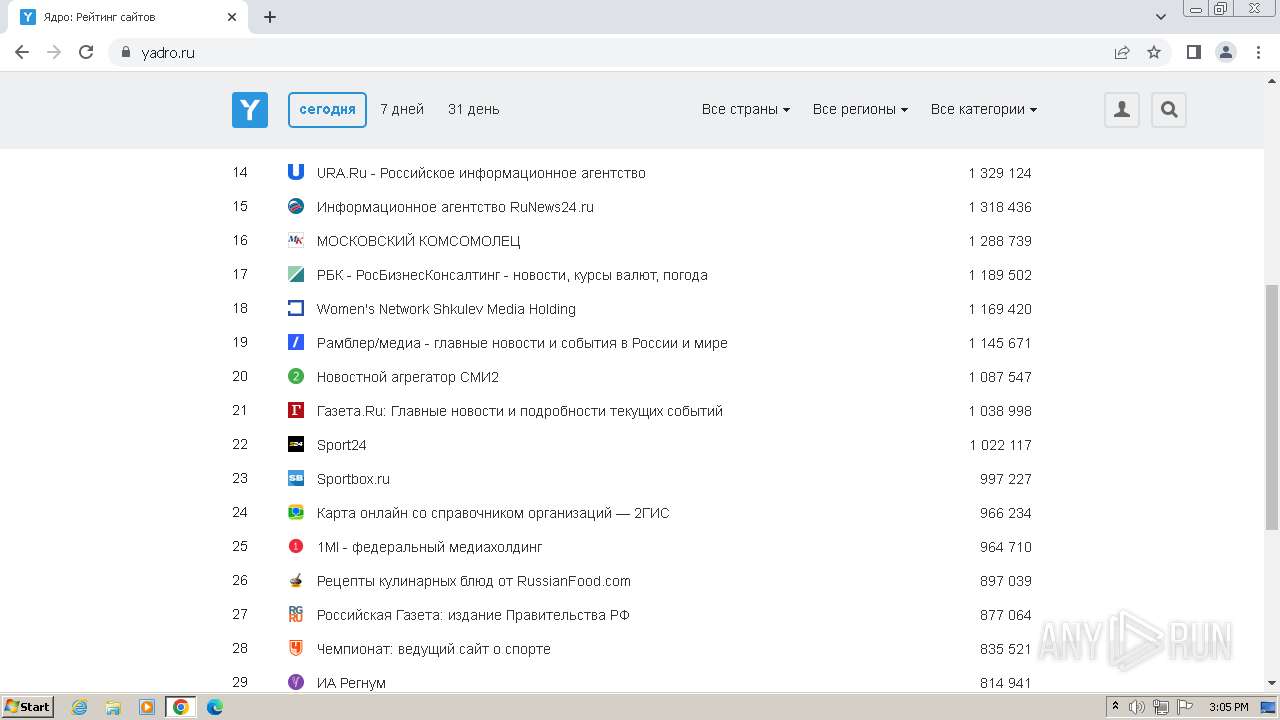The height and width of the screenshot is (720, 1280).
Task: Click the Women's Network Shkulev favicon
Action: 296,308
